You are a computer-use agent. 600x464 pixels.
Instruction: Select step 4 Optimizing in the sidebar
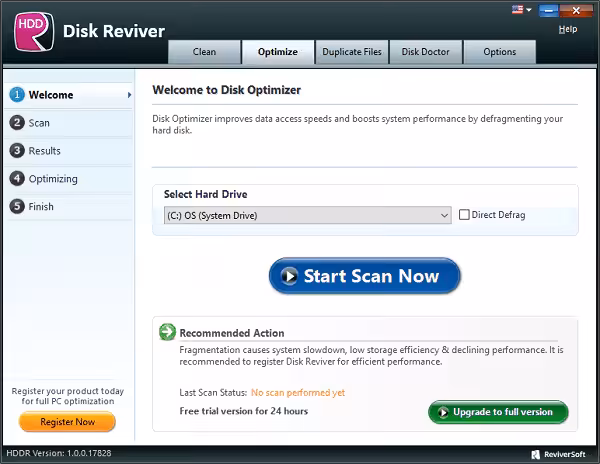click(x=52, y=179)
